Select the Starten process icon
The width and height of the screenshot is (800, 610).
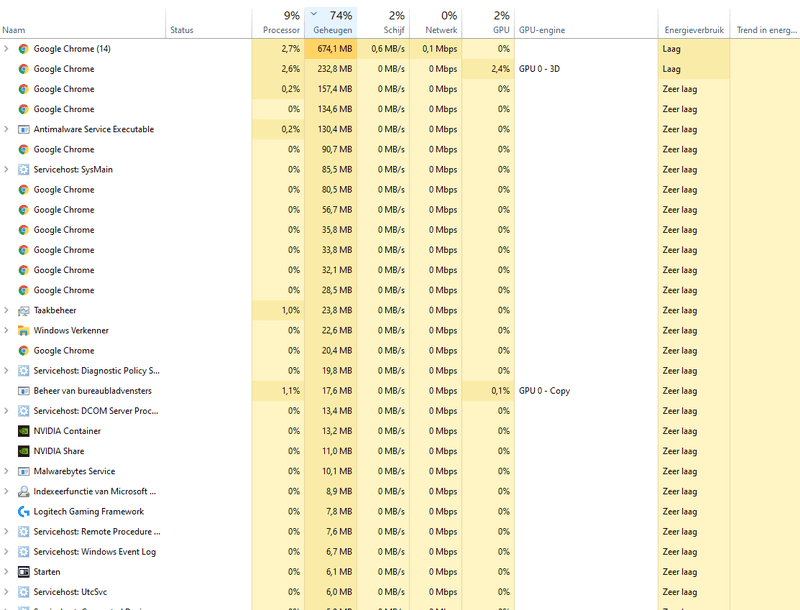click(x=23, y=572)
